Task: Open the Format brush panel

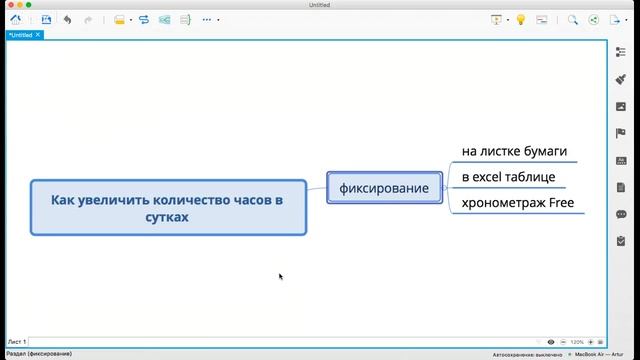Action: 621,79
